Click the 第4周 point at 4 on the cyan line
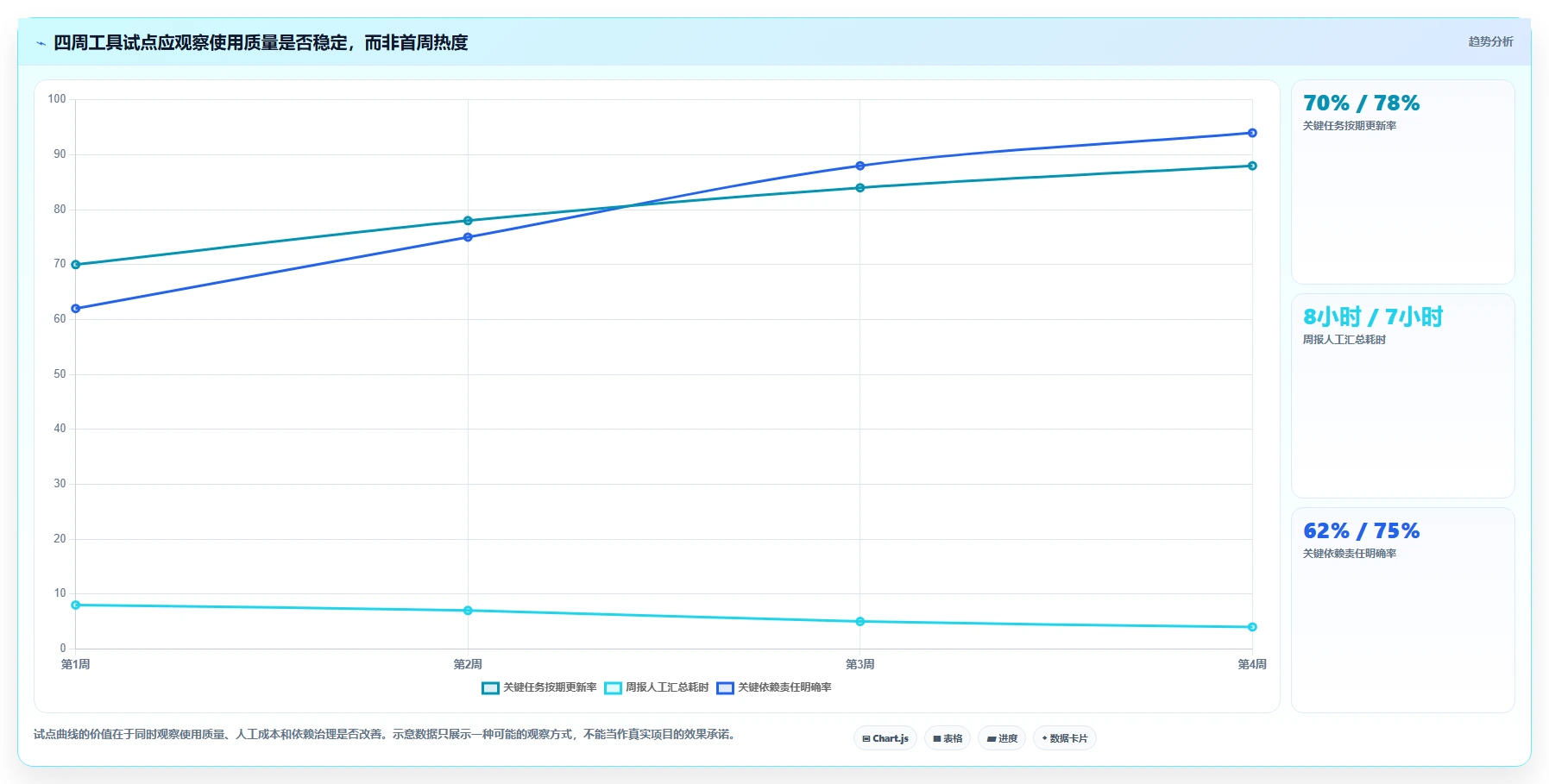 coord(1252,627)
